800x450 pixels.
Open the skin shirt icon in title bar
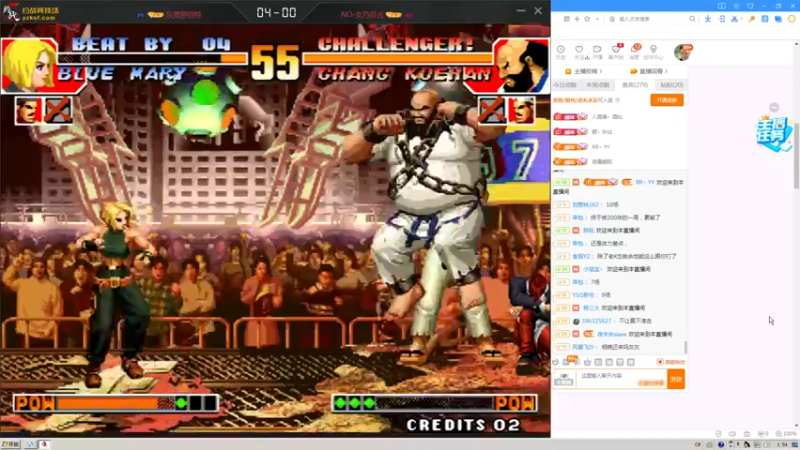pyautogui.click(x=750, y=6)
